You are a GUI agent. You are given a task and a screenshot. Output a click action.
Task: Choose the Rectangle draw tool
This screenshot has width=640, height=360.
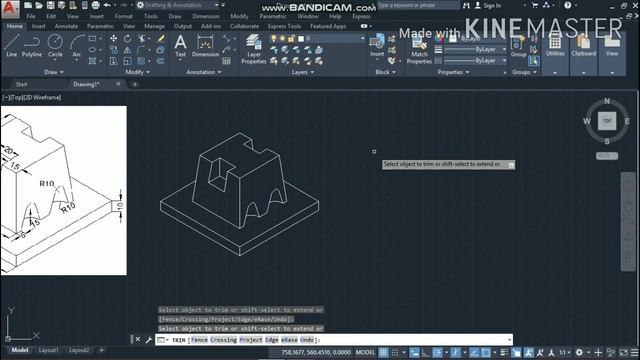click(93, 39)
